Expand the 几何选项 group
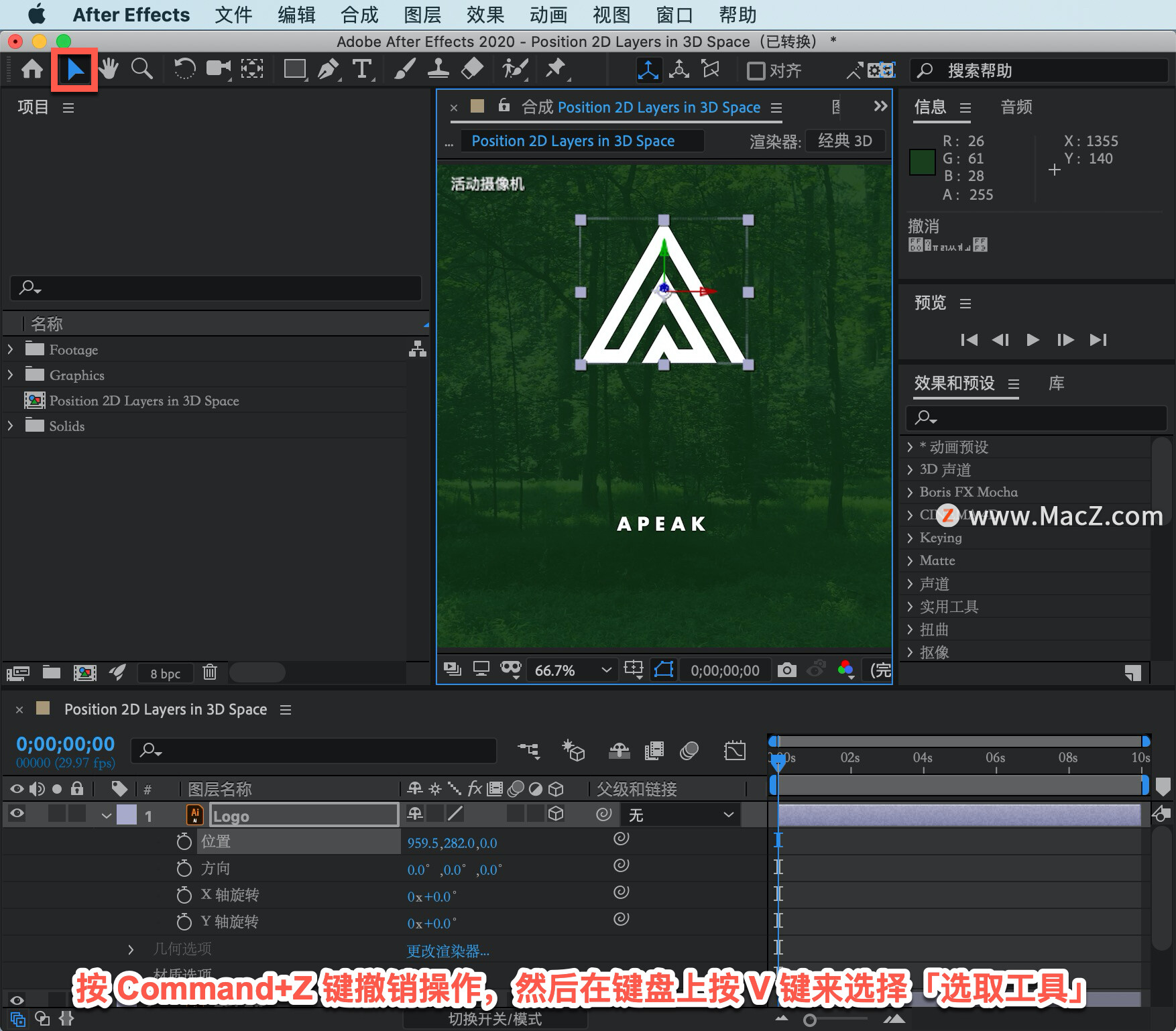Viewport: 1176px width, 1031px height. pos(131,950)
